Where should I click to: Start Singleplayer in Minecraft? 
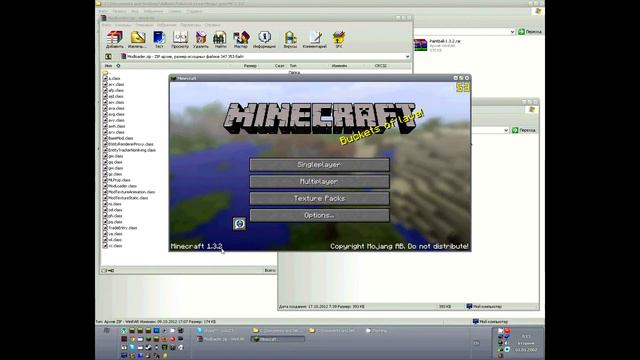click(x=319, y=164)
